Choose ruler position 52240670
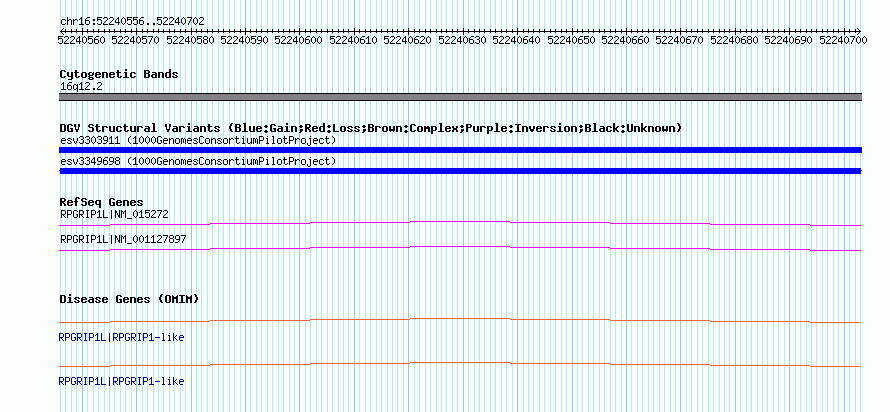The image size is (890, 412). tap(679, 40)
